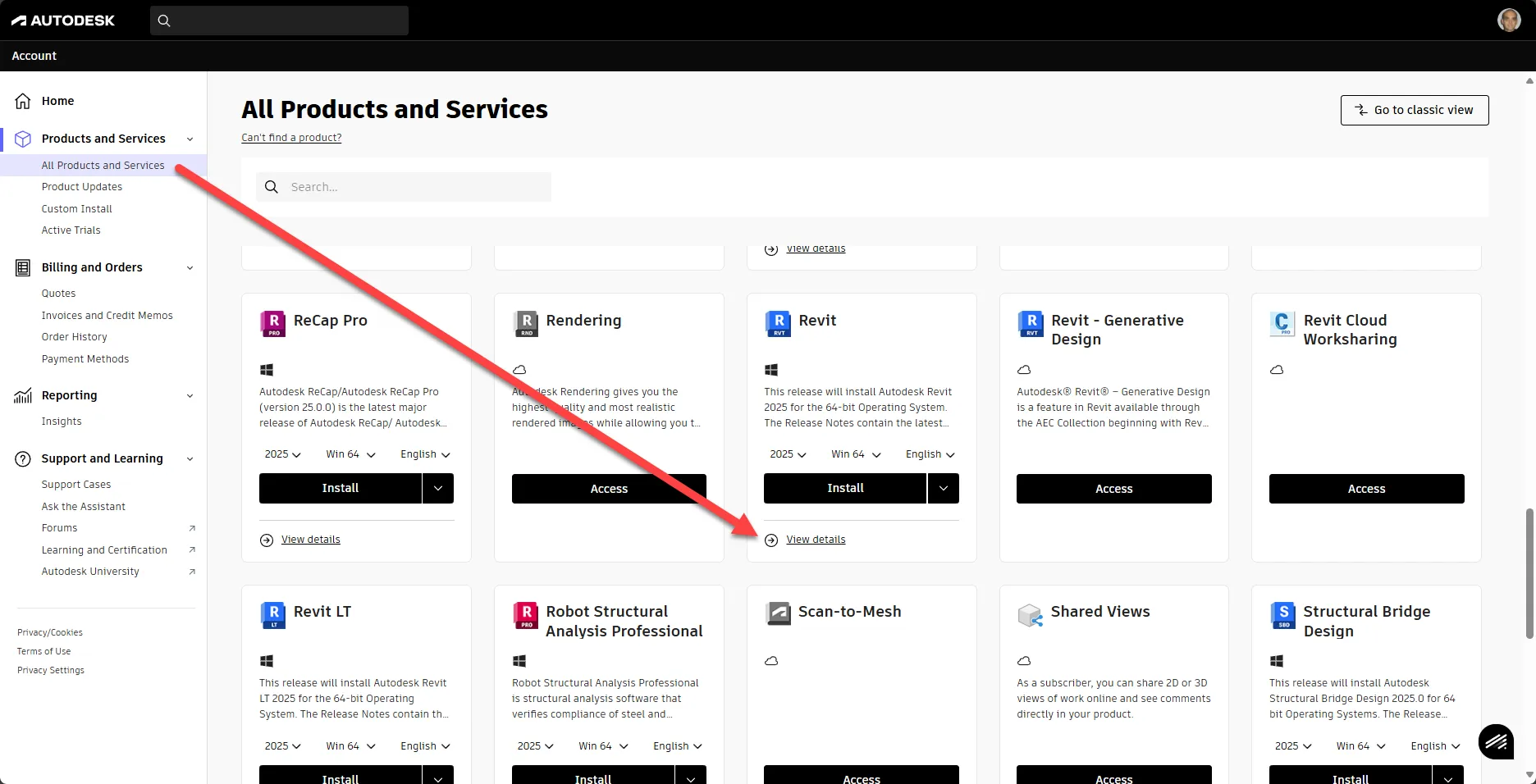Click the Scan-to-Mesh product icon

click(x=778, y=613)
